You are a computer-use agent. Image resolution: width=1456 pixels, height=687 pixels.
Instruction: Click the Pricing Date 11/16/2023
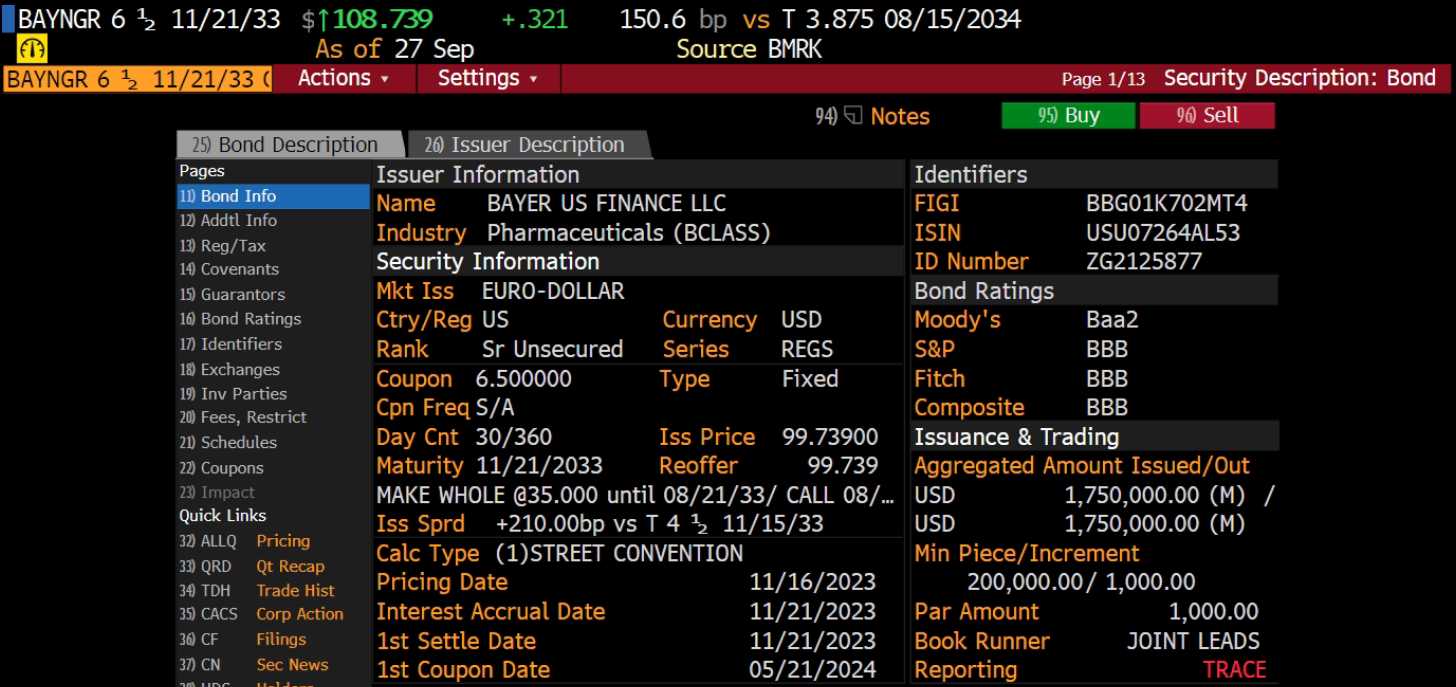pos(812,582)
